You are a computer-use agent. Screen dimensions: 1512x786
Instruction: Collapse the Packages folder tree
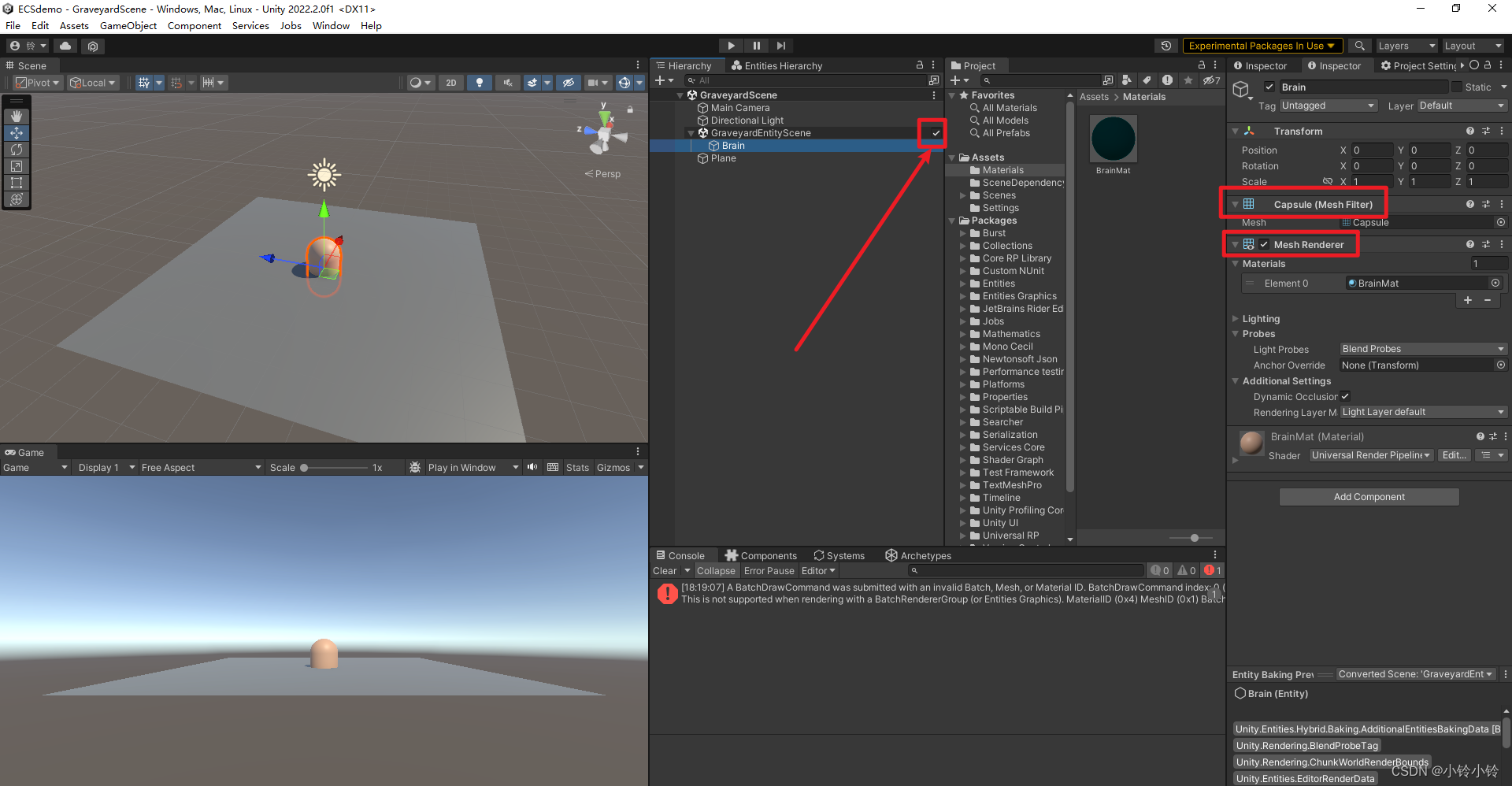(952, 221)
